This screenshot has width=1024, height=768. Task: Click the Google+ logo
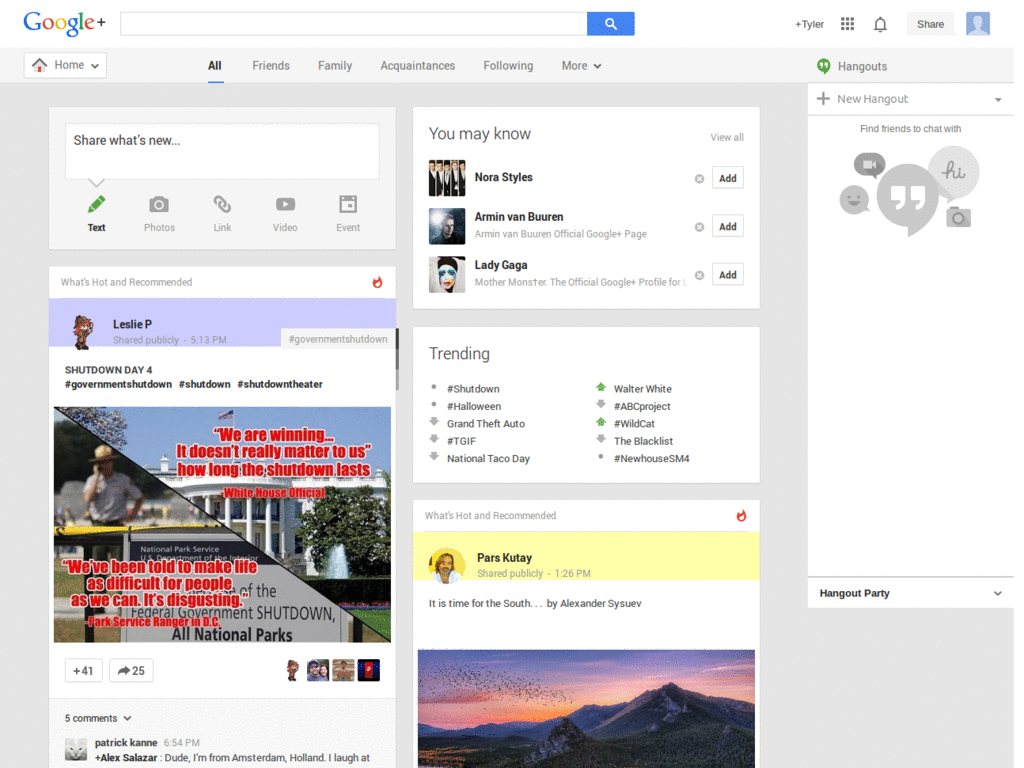(64, 24)
